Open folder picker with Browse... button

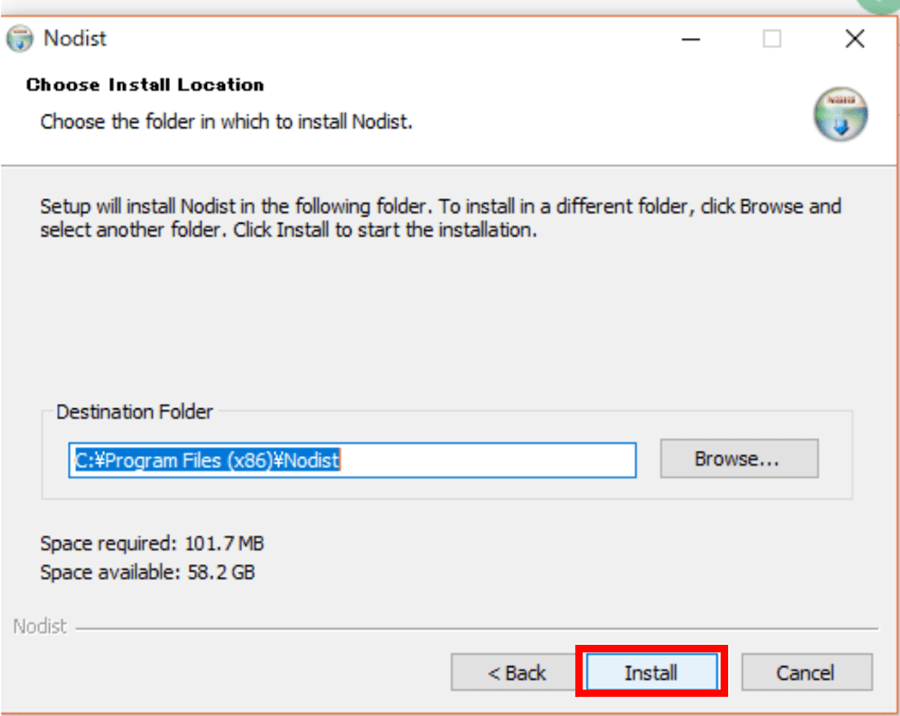[739, 459]
